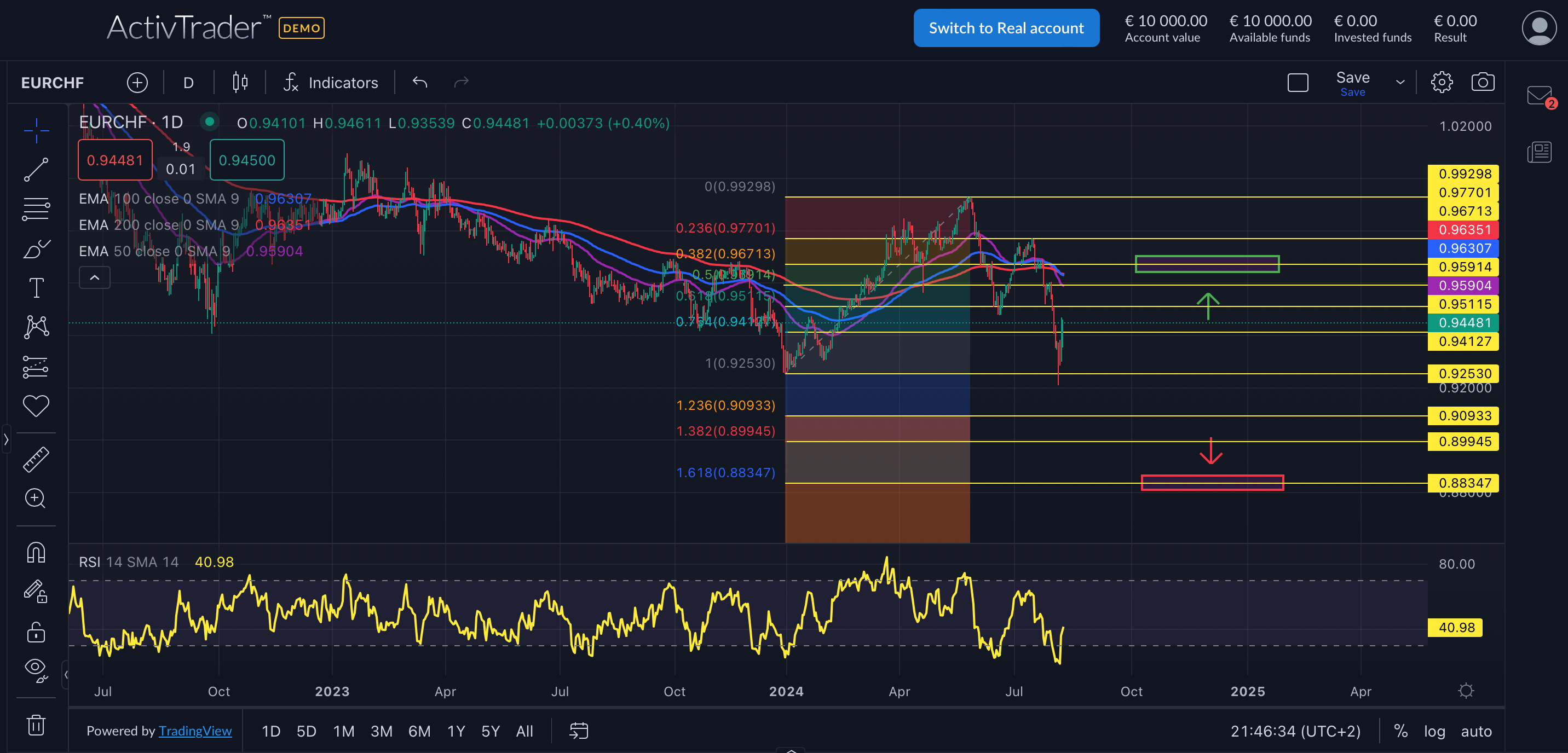Open the chart type candles dropdown
1568x753 pixels.
(x=239, y=82)
